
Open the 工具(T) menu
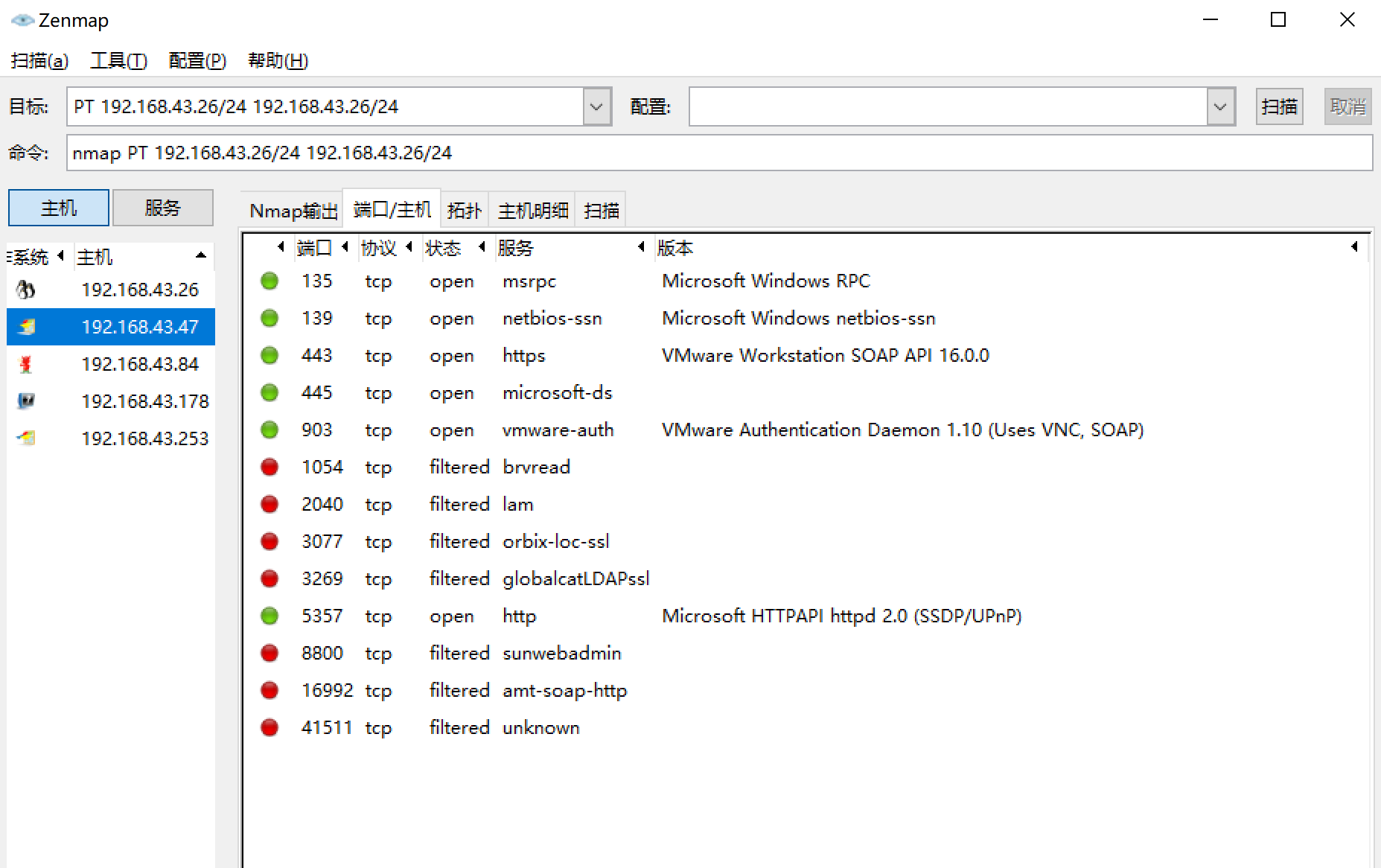(118, 60)
